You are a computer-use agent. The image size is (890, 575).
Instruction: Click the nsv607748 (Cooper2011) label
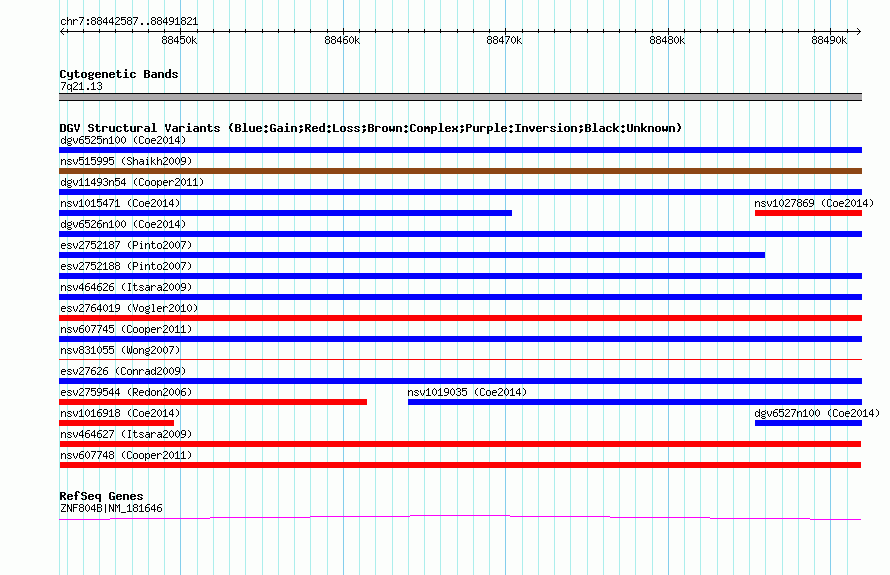point(126,455)
